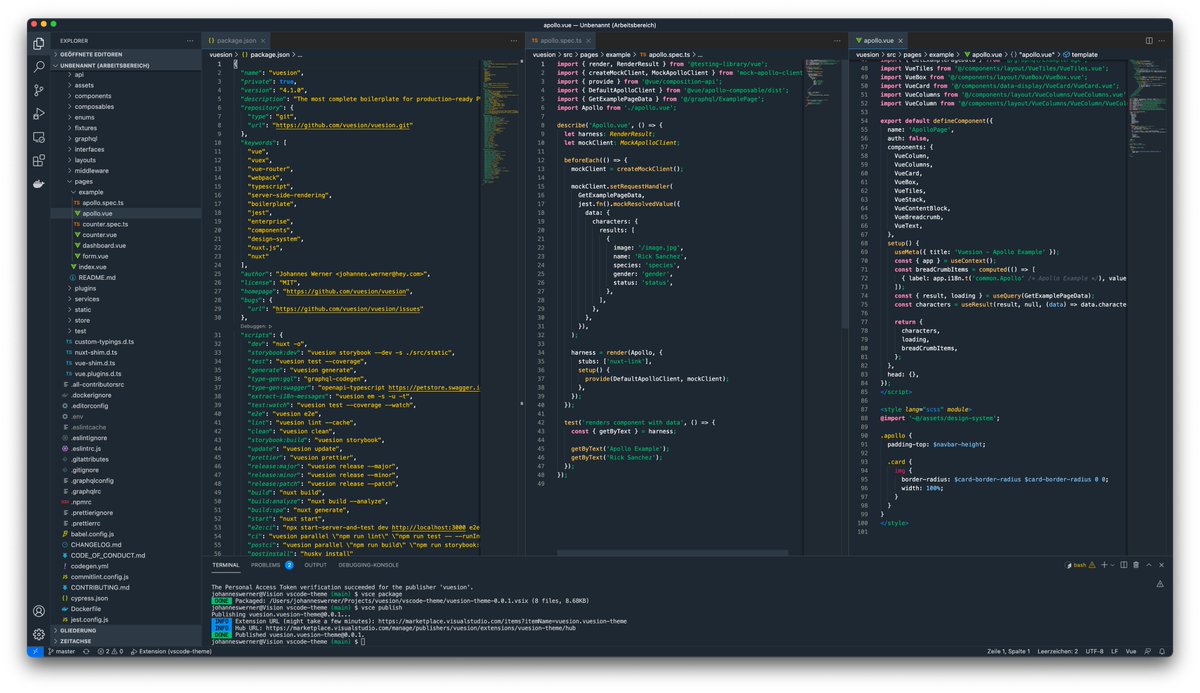The width and height of the screenshot is (1200, 693).
Task: Expand the Gliederung section
Action: (x=126, y=631)
